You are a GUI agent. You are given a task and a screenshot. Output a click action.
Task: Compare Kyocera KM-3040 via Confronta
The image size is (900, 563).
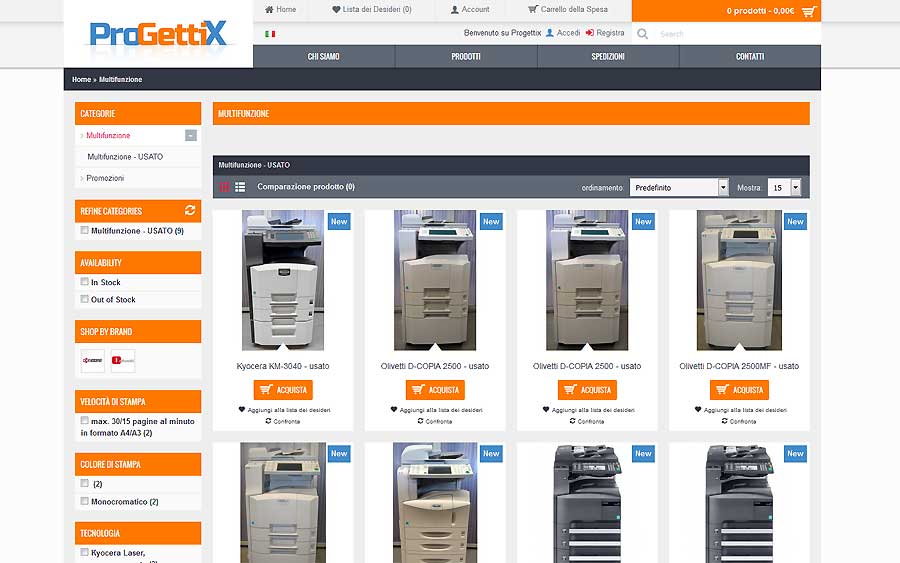coord(283,421)
